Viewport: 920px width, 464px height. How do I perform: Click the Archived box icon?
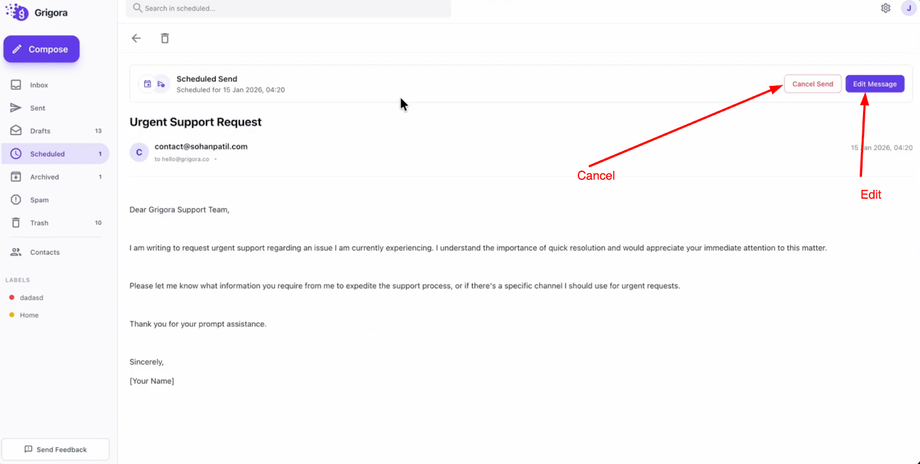[16, 177]
